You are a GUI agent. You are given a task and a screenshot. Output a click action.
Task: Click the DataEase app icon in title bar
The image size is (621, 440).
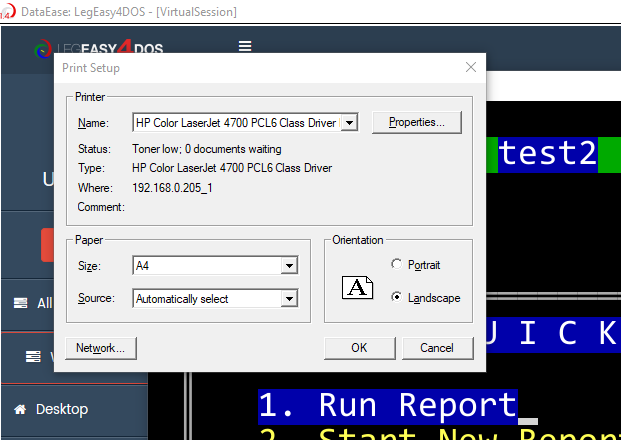coord(7,11)
